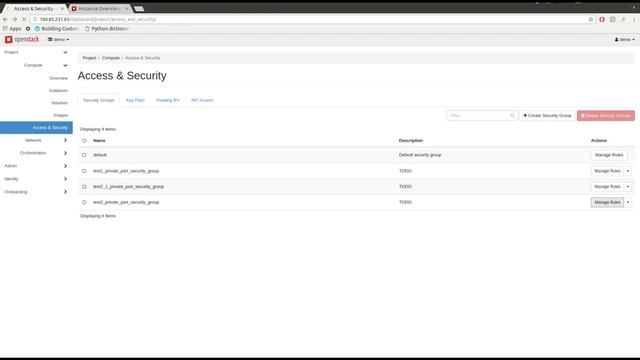Open the Apps bookmarks shortcut
The height and width of the screenshot is (360, 640).
[12, 29]
